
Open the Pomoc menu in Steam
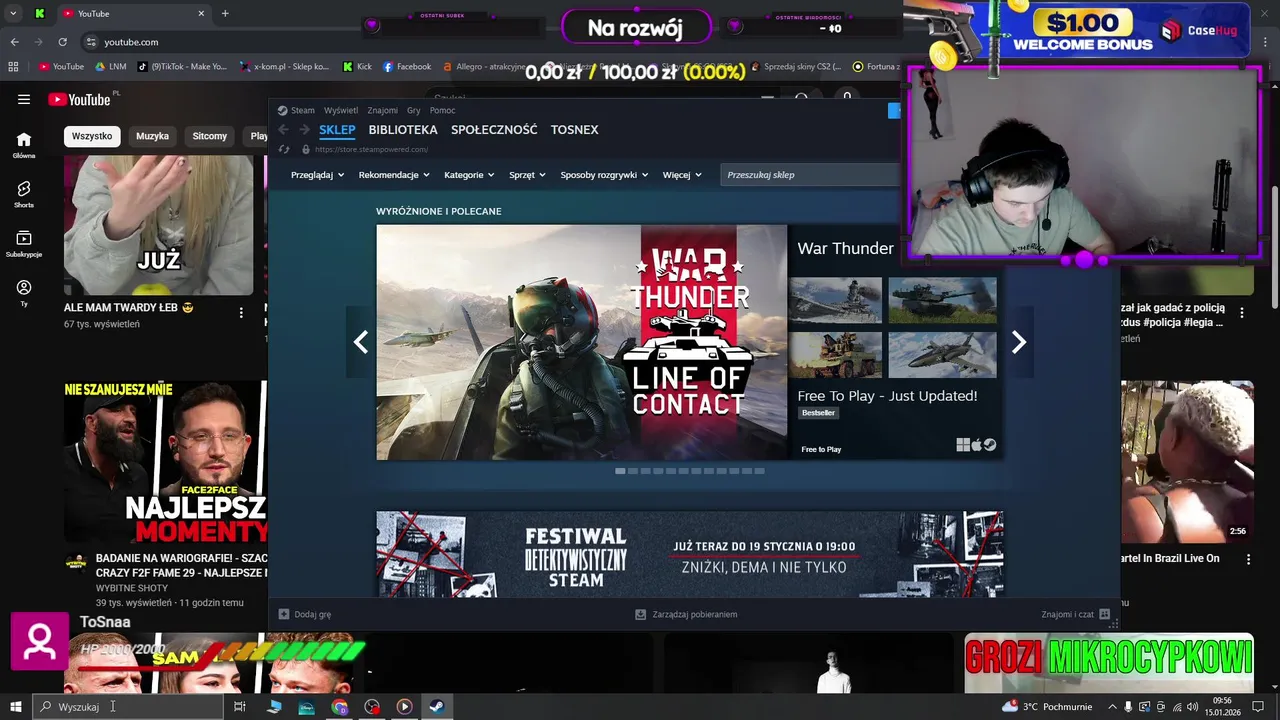click(x=442, y=110)
